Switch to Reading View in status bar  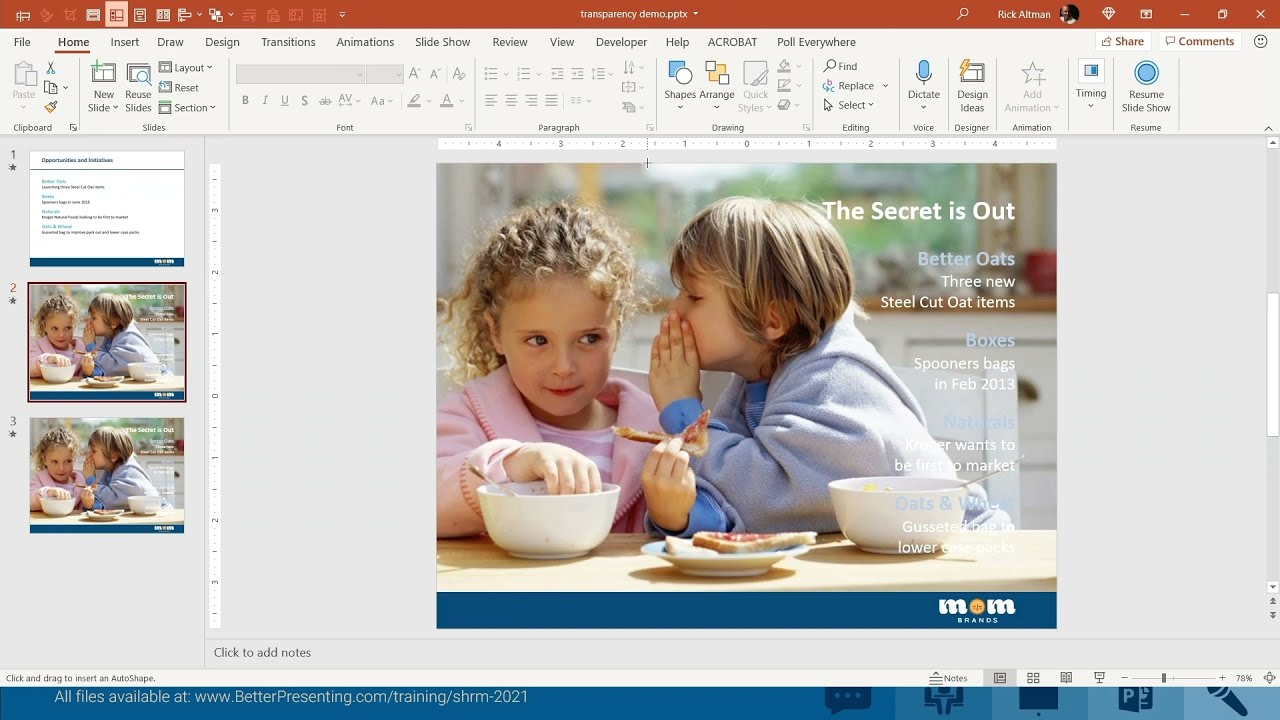point(1067,678)
